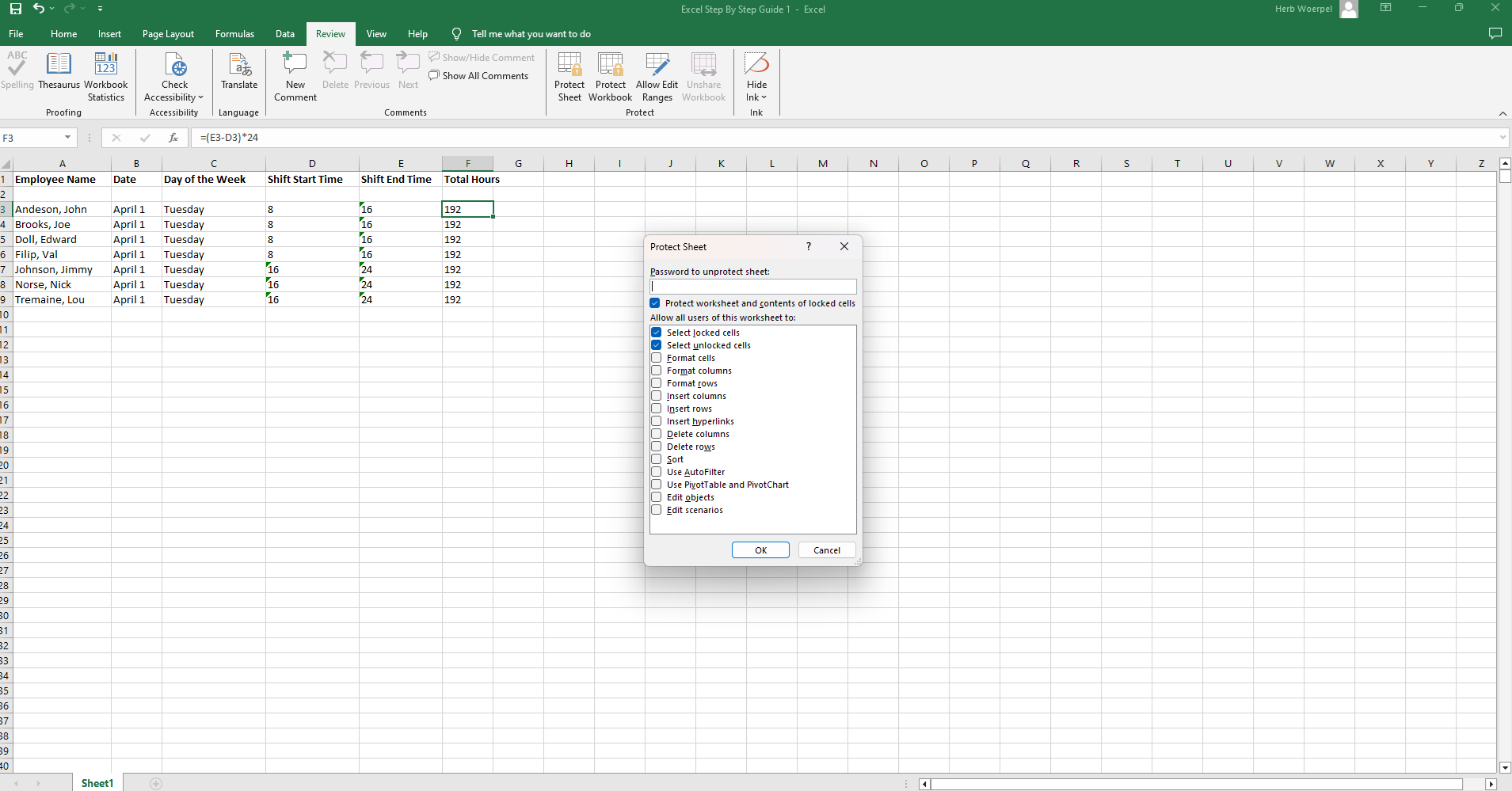Switch to the View tab

point(376,34)
